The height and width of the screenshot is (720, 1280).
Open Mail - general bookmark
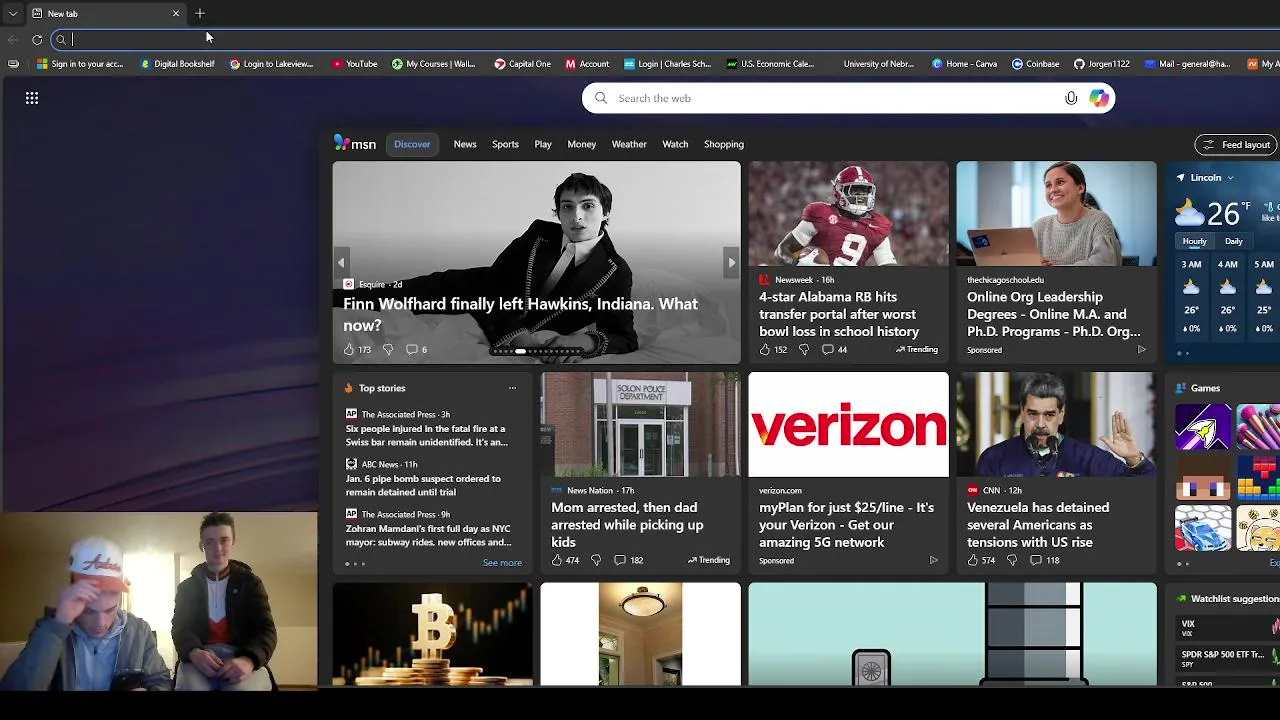[1187, 64]
